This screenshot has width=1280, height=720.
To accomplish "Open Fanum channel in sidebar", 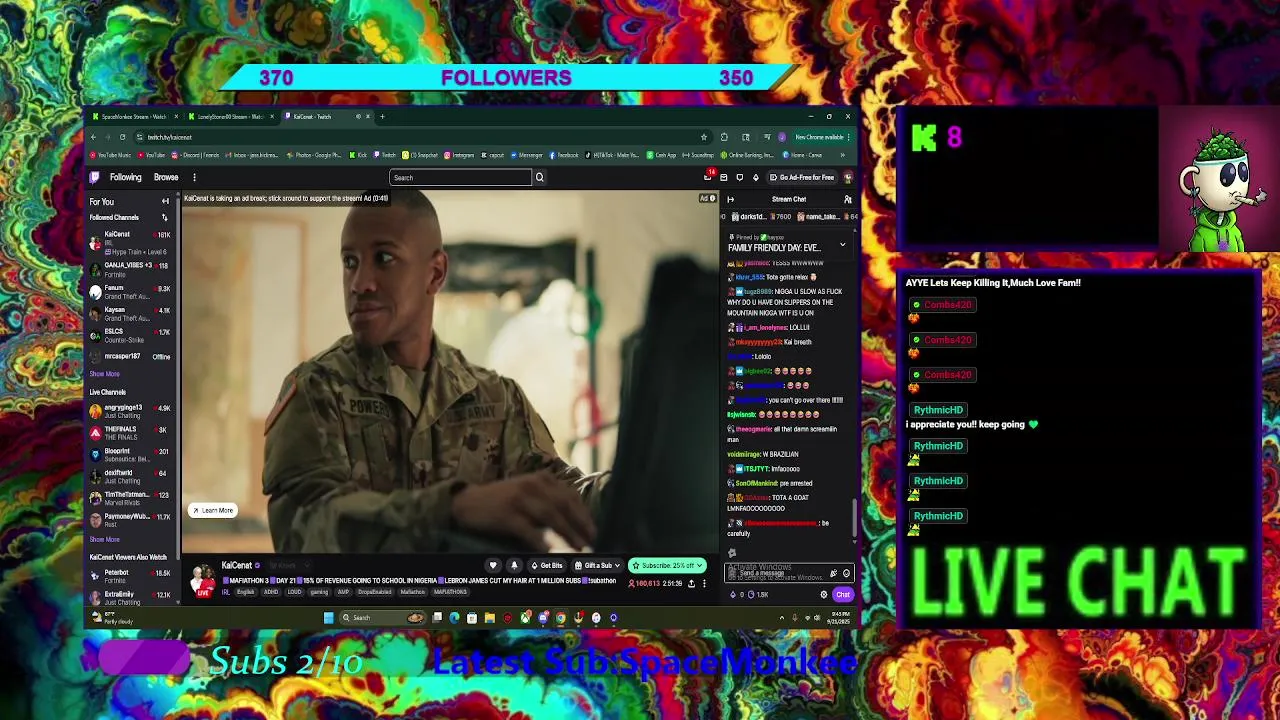I will click(x=130, y=292).
